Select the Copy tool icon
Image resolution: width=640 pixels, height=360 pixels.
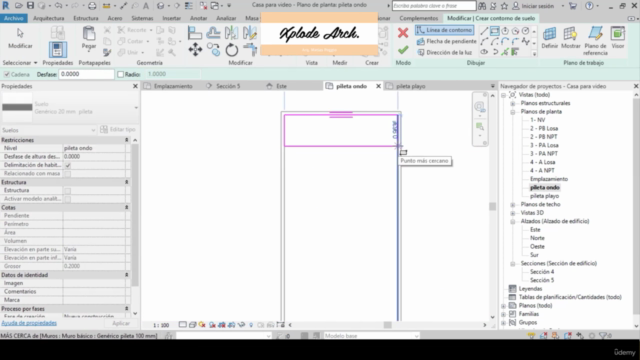pyautogui.click(x=213, y=50)
